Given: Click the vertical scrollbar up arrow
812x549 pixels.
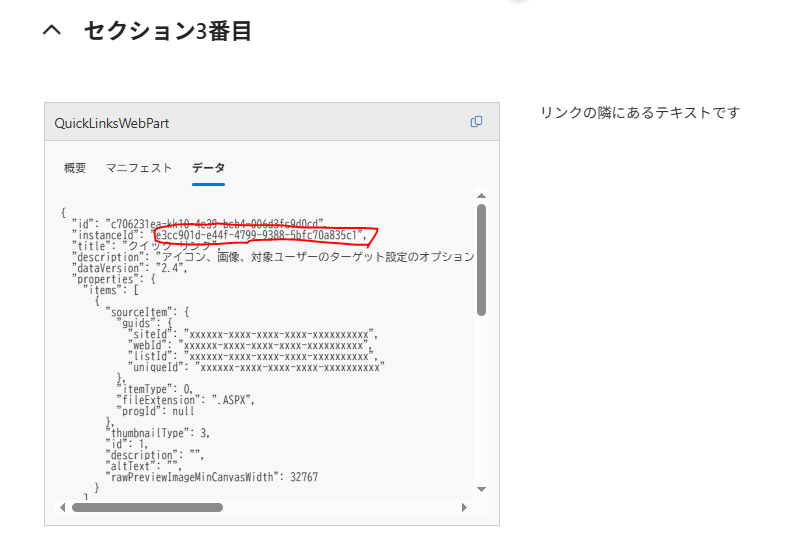Looking at the screenshot, I should coord(481,196).
